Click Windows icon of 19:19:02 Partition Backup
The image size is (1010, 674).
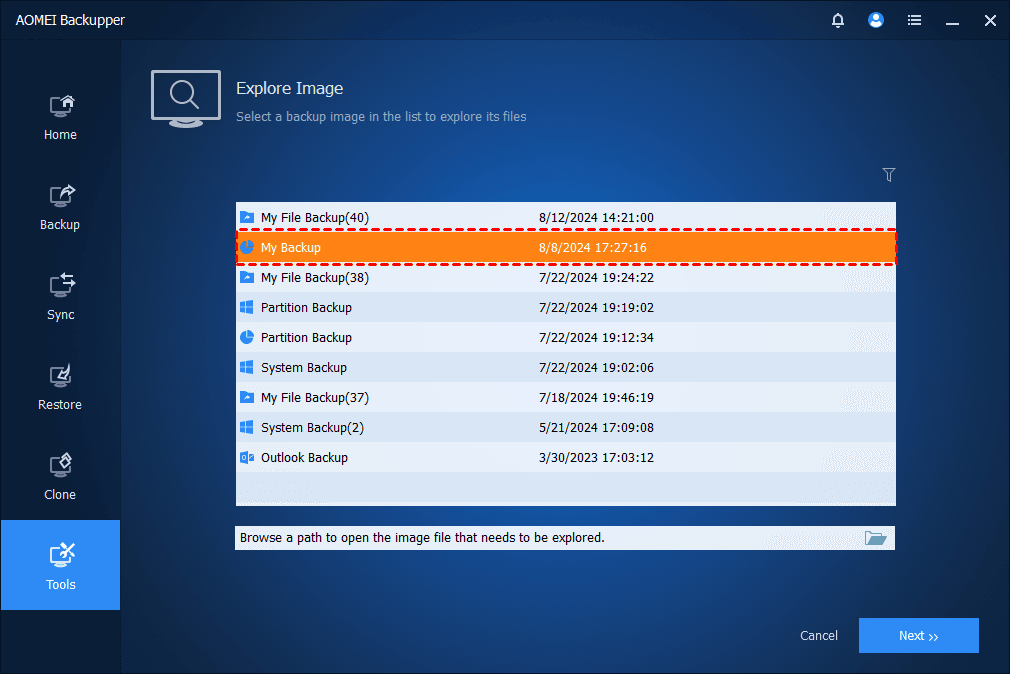tap(247, 307)
